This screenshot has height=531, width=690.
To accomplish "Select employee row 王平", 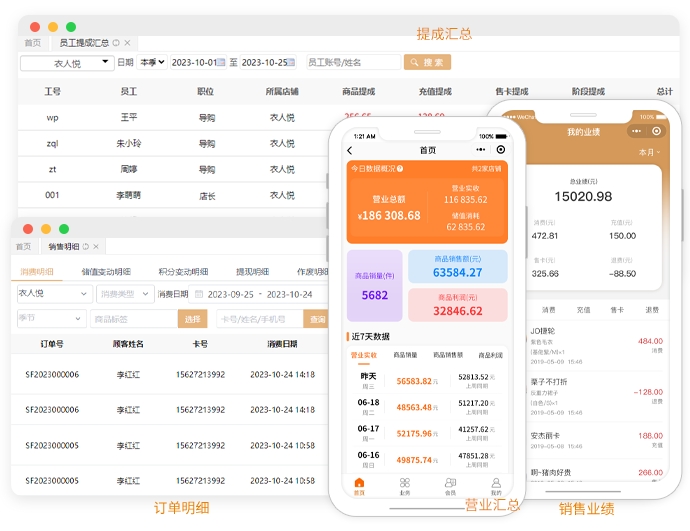I will [173, 117].
